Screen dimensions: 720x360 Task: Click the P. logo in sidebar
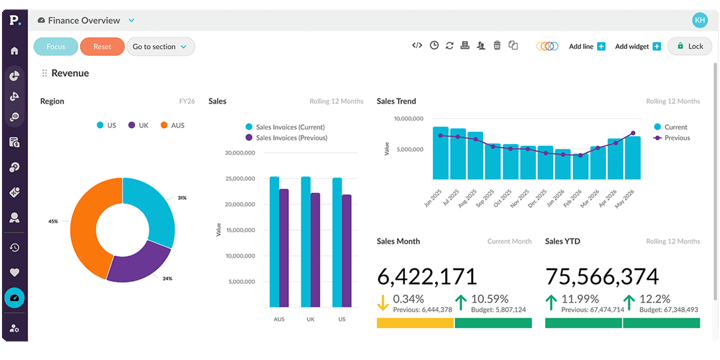[15, 21]
